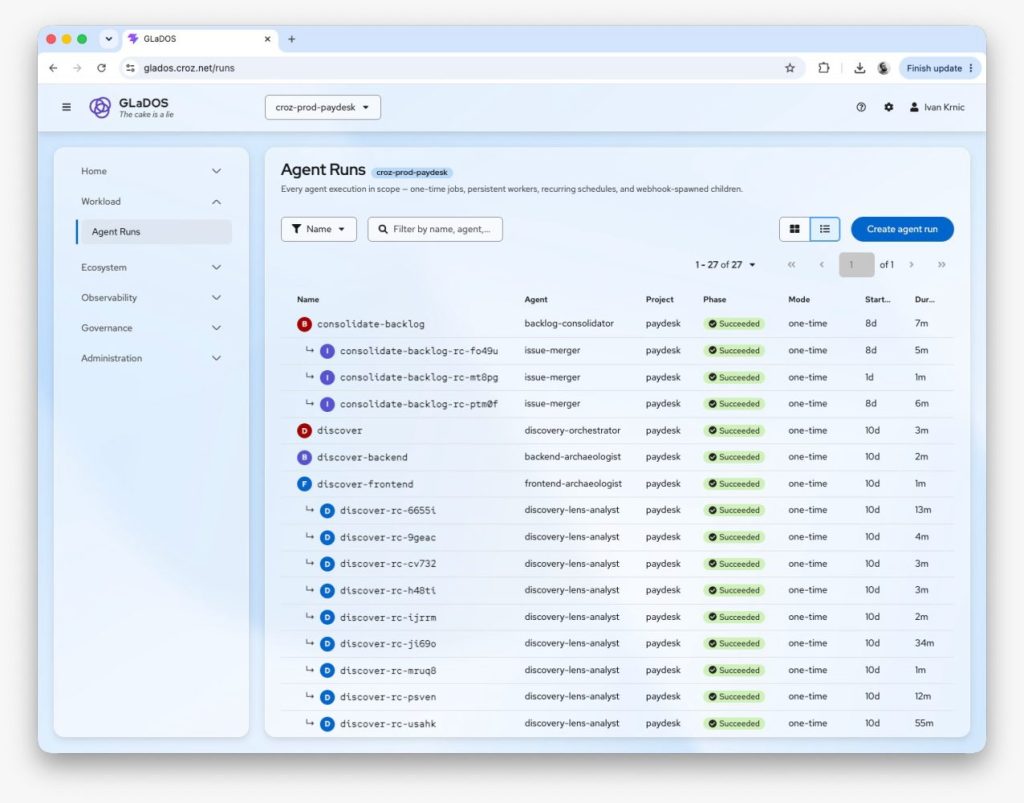Click the search magnifier icon in the filter box
The height and width of the screenshot is (803, 1024).
click(x=383, y=229)
